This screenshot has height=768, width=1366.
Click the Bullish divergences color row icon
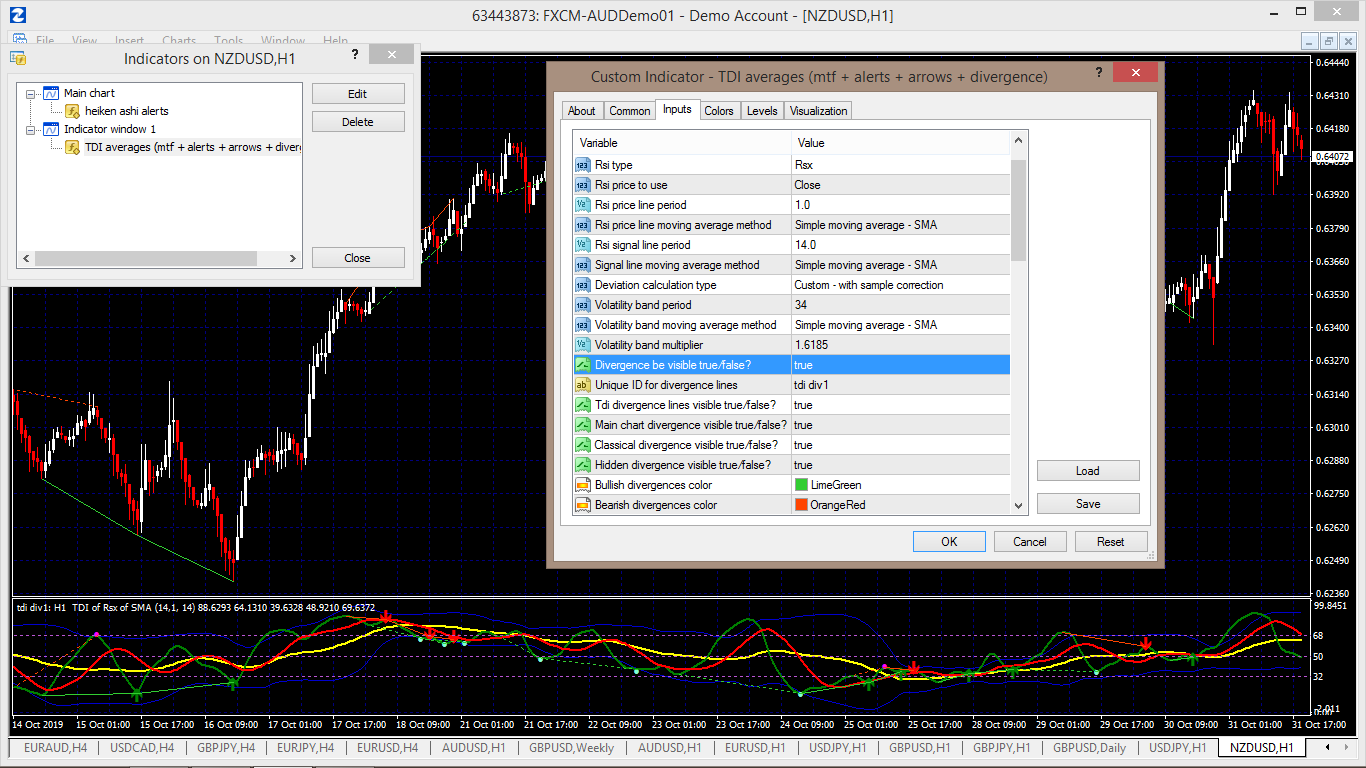[583, 485]
